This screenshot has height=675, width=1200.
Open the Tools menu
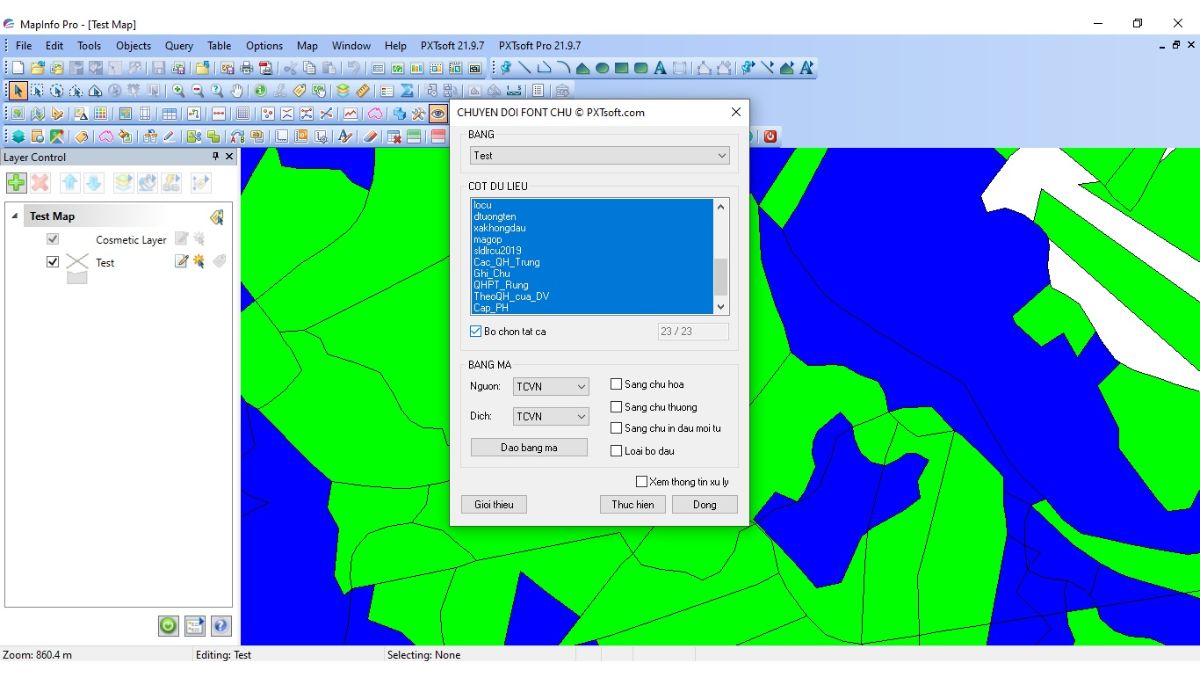tap(89, 45)
